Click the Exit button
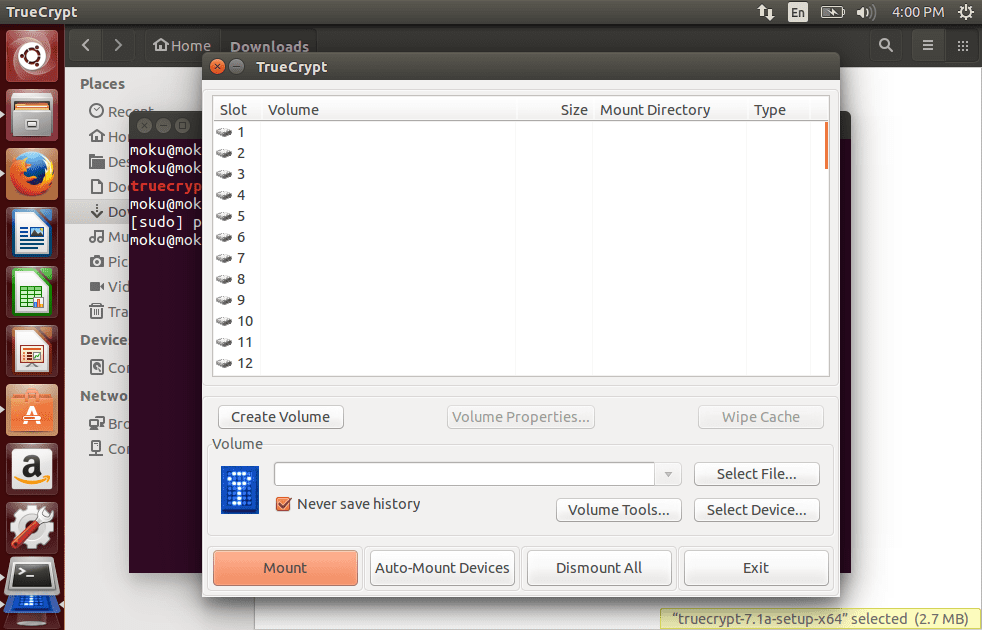Image resolution: width=982 pixels, height=630 pixels. point(756,568)
